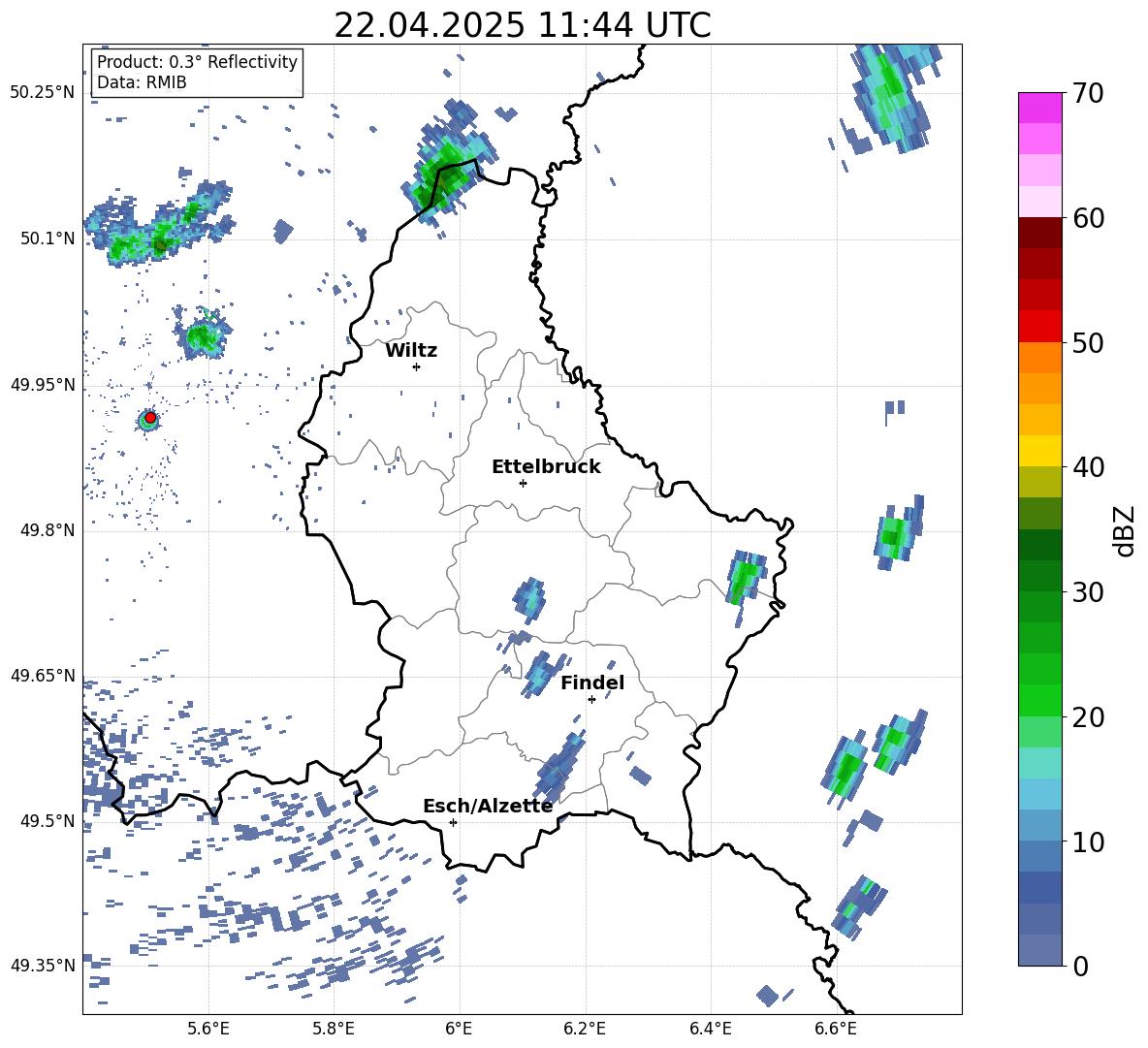Select the Wiltz city label
Viewport: 1148px width, 1048px height.
click(x=411, y=351)
